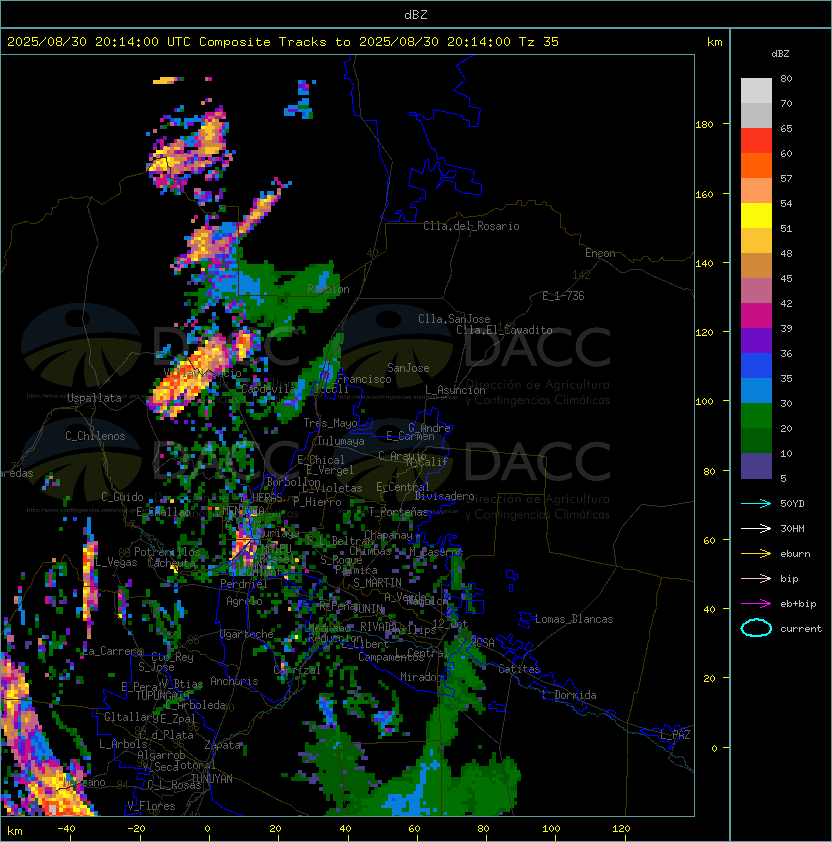
Task: Click the 'Clla.del_Rosario' map label
Action: click(x=471, y=226)
